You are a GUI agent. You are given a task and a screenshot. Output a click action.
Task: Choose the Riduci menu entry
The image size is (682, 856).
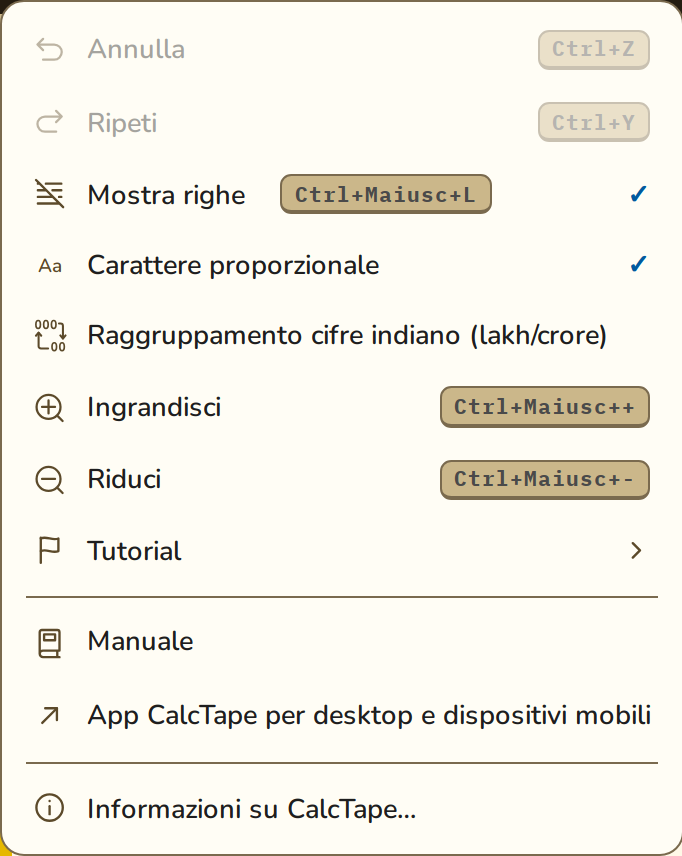[x=341, y=480]
